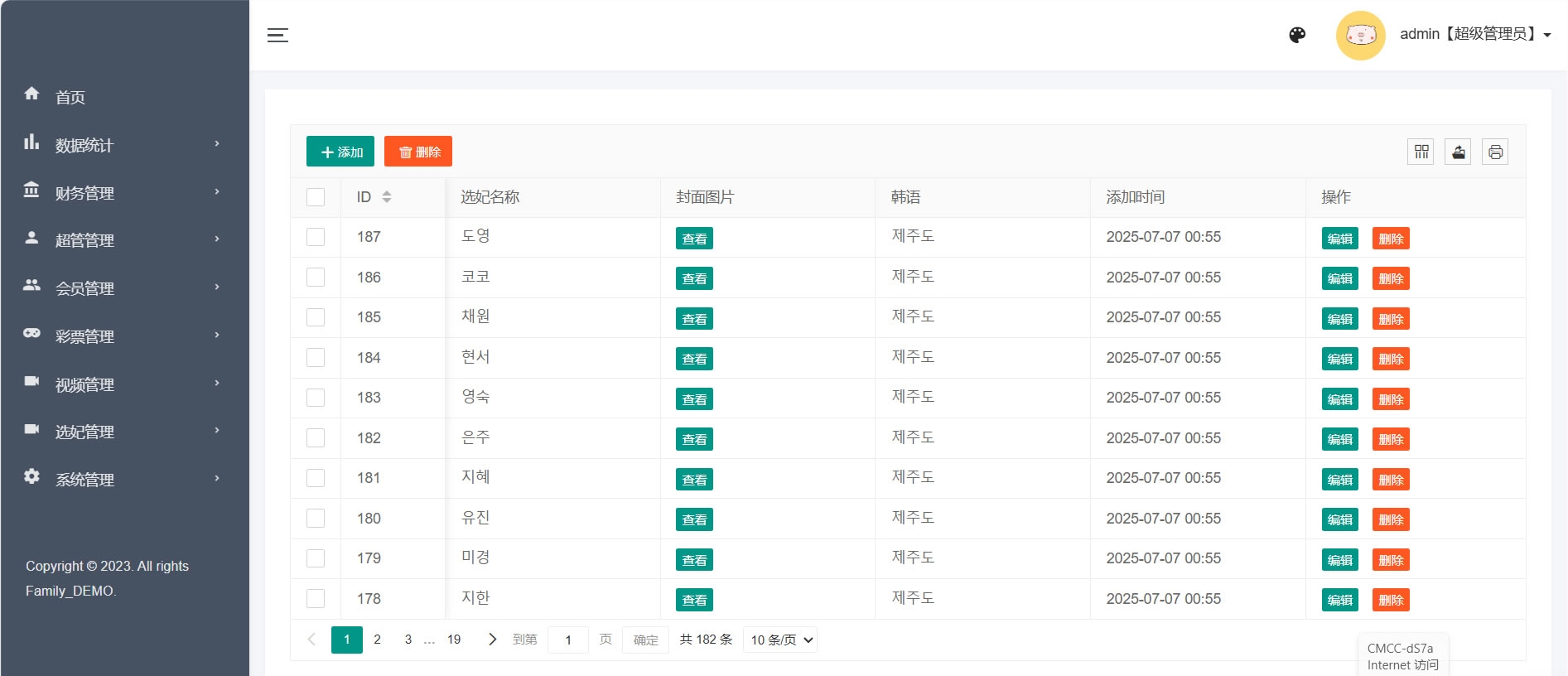Open the theme color palette icon
Screen dimensions: 1568x676
(1297, 35)
